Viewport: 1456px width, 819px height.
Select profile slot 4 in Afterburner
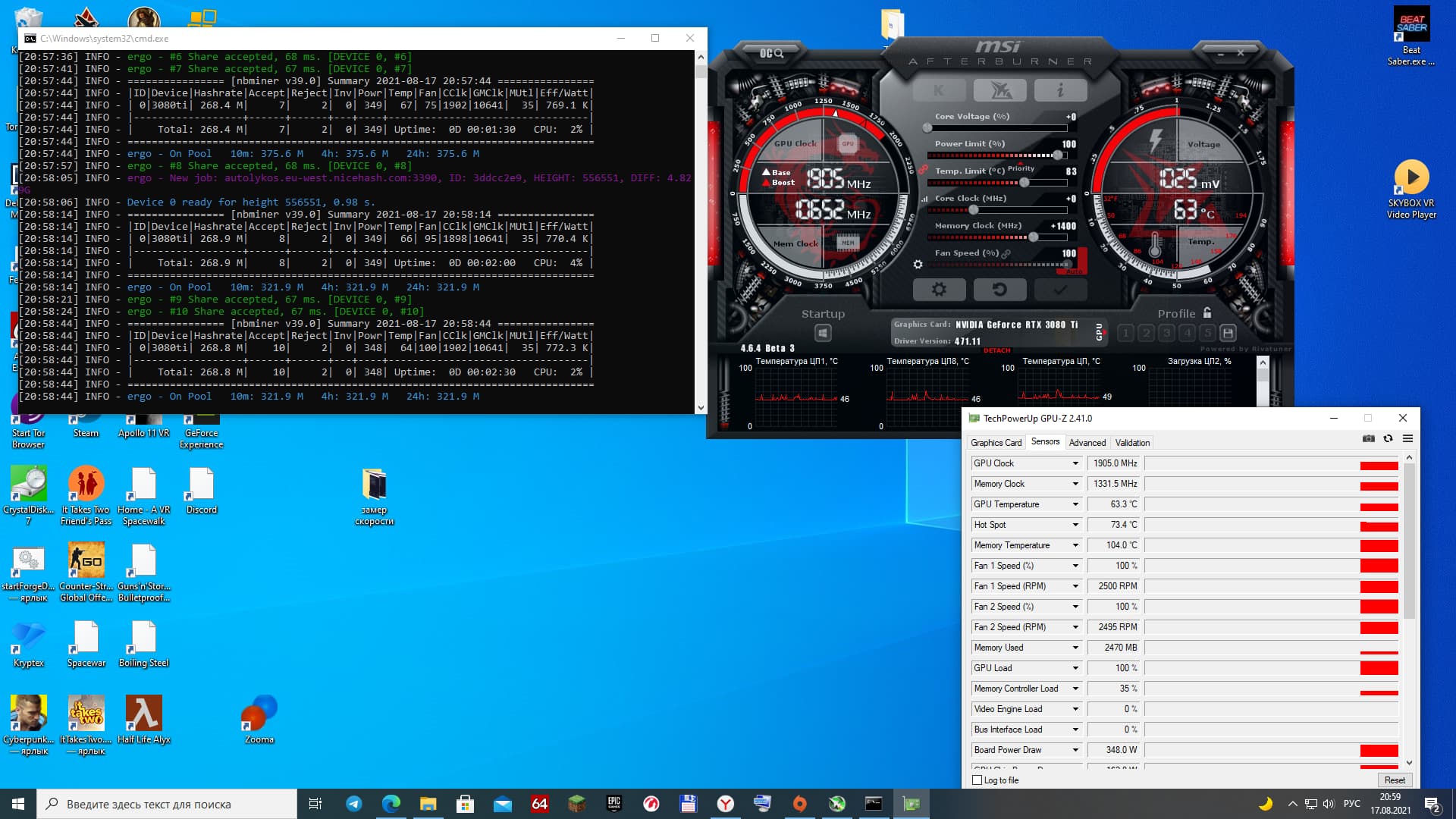point(1188,333)
